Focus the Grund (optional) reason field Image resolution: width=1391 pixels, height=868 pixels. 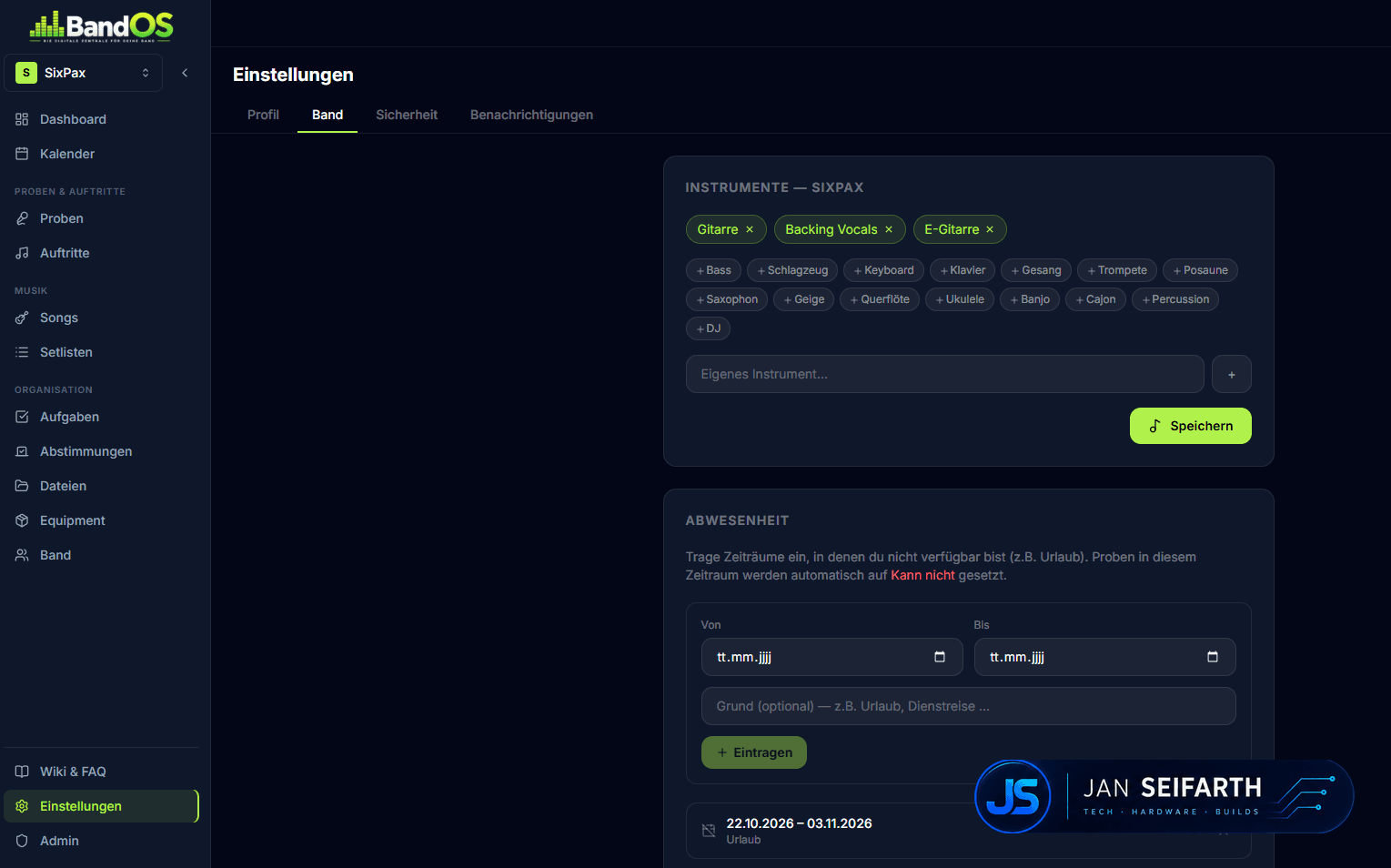point(968,706)
